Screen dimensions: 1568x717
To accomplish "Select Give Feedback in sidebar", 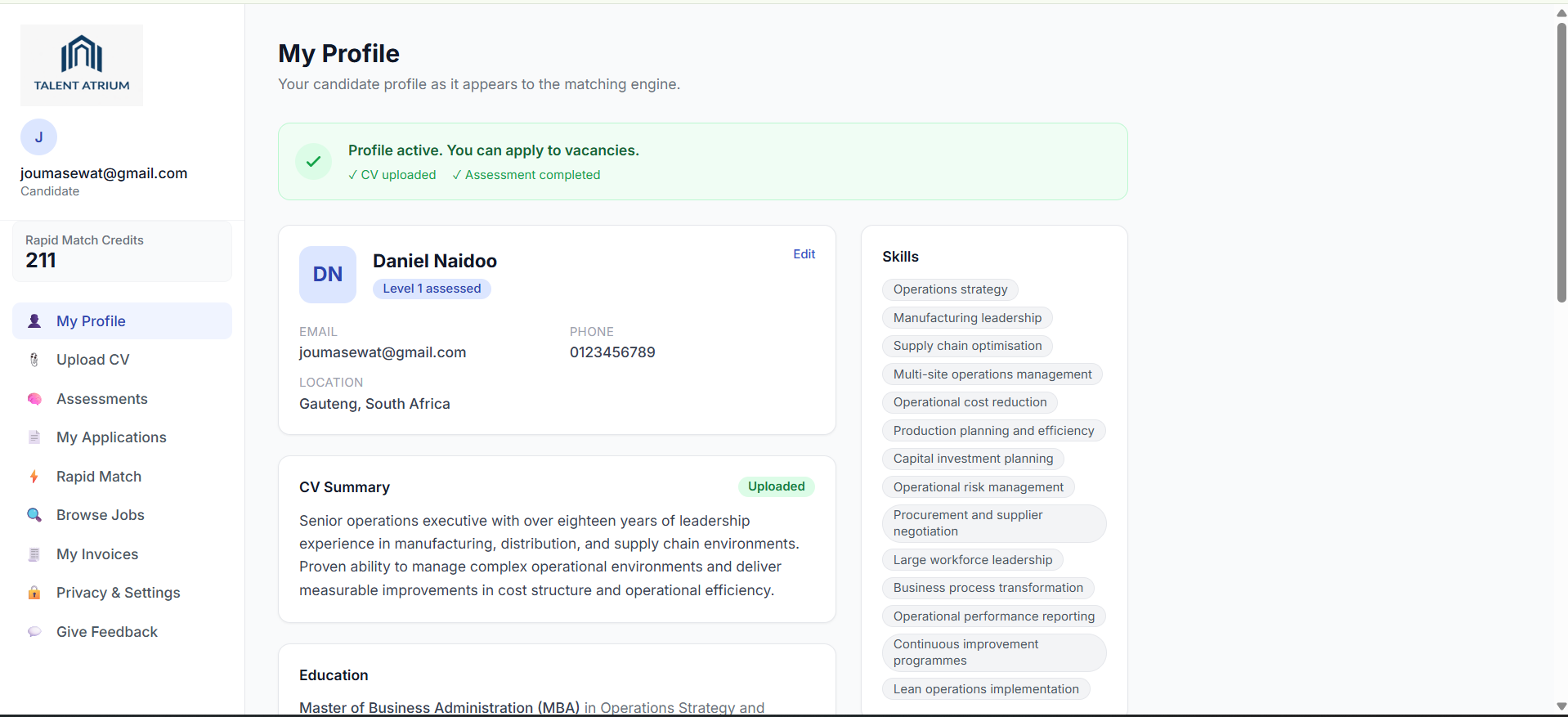I will click(122, 632).
